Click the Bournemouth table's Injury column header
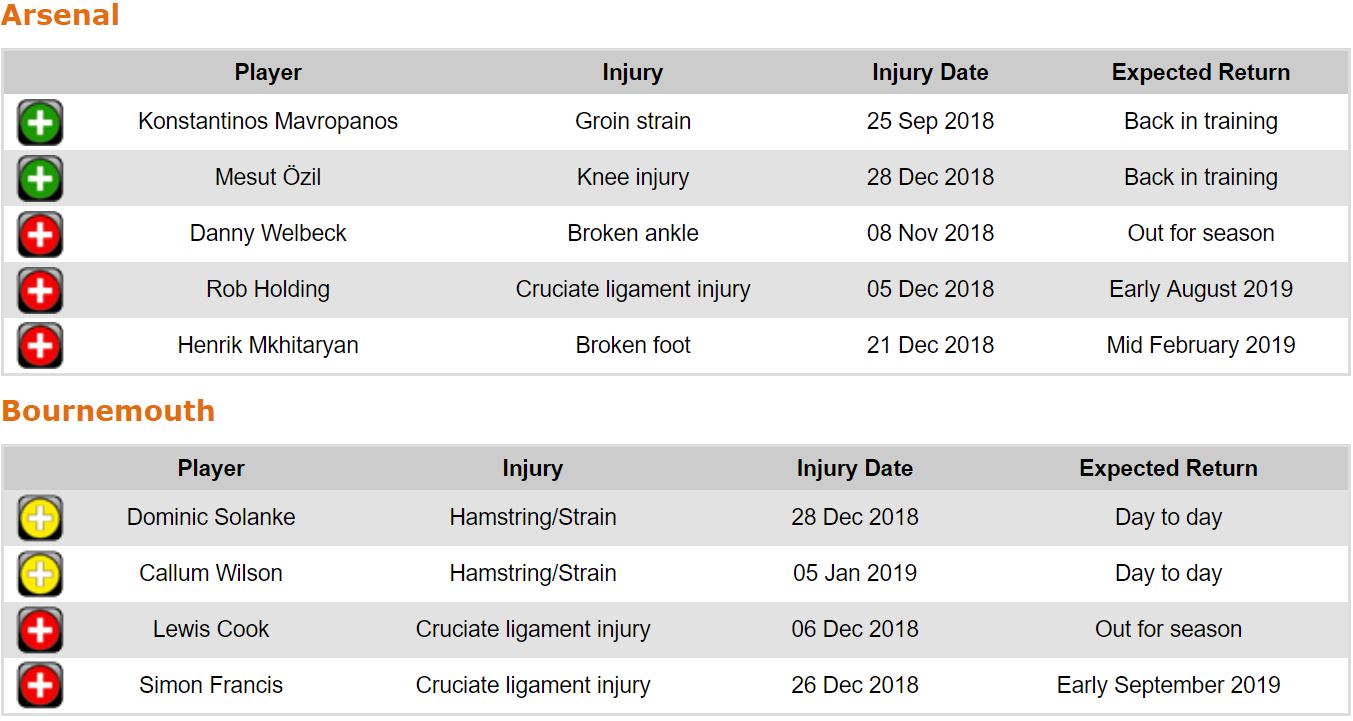This screenshot has width=1353, height=721. pos(532,468)
